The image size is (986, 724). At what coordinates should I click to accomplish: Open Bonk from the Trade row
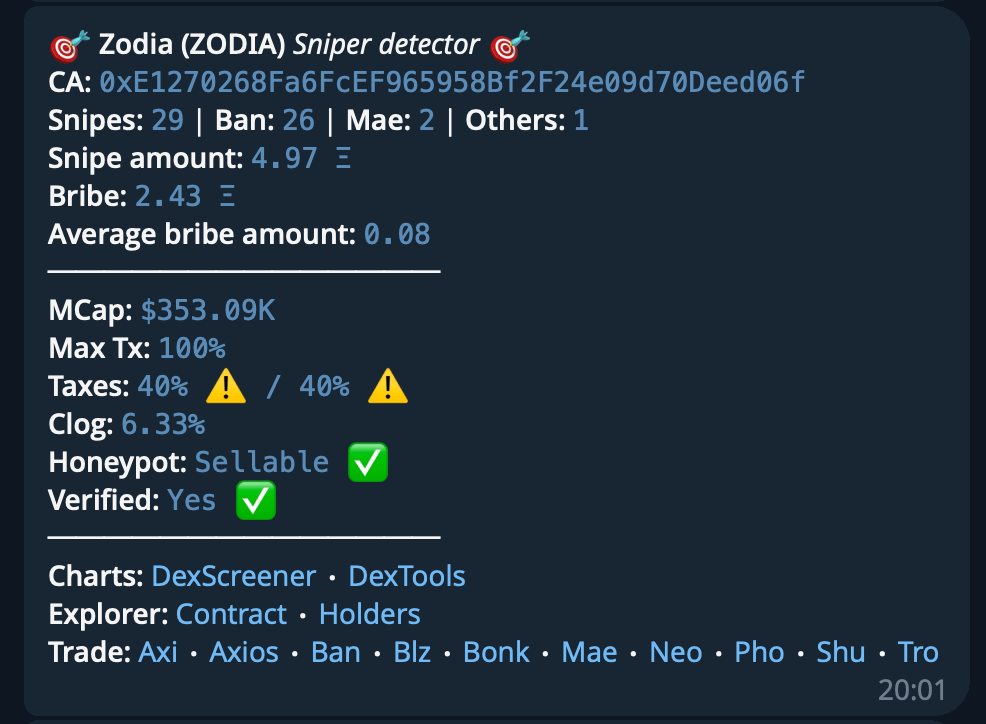click(495, 651)
